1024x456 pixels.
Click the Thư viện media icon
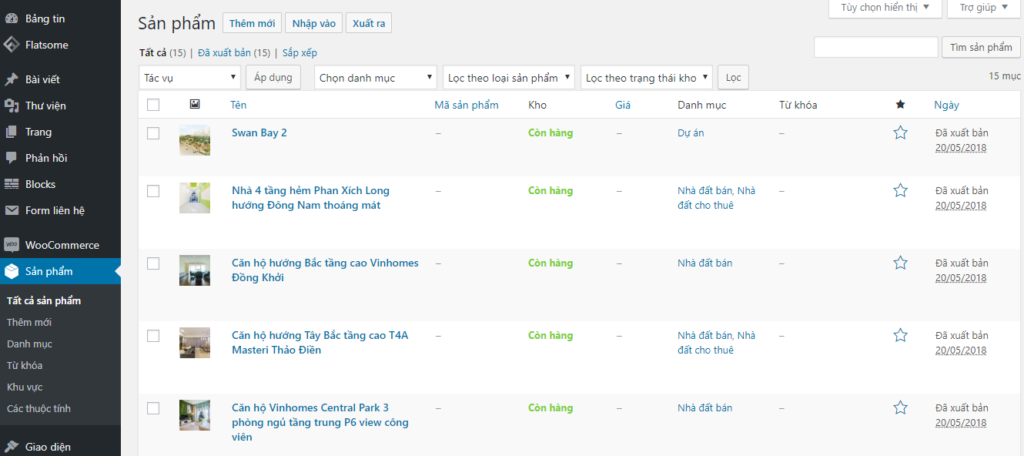(x=11, y=106)
